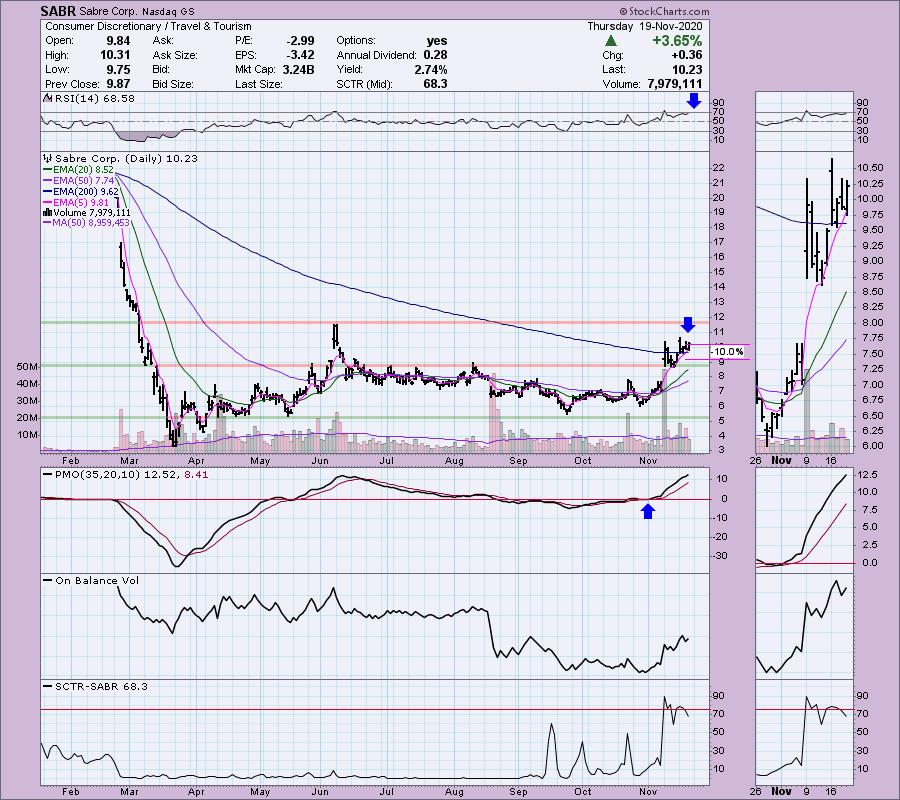Click the EPS value -3.42
Viewport: 900px width, 800px height.
pyautogui.click(x=301, y=55)
